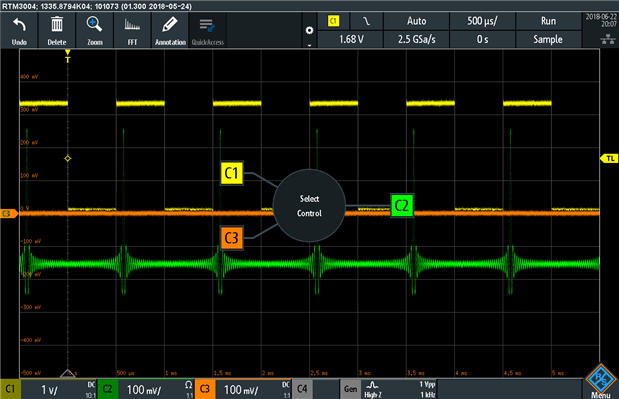Open the R&S Menu diamond button

point(601,379)
